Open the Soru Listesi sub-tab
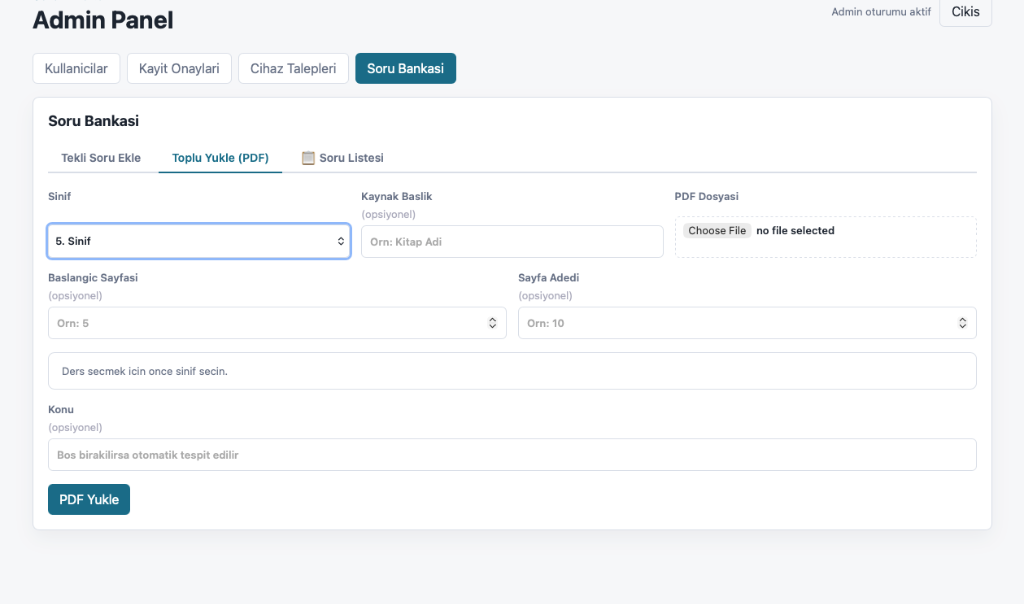 coord(343,158)
